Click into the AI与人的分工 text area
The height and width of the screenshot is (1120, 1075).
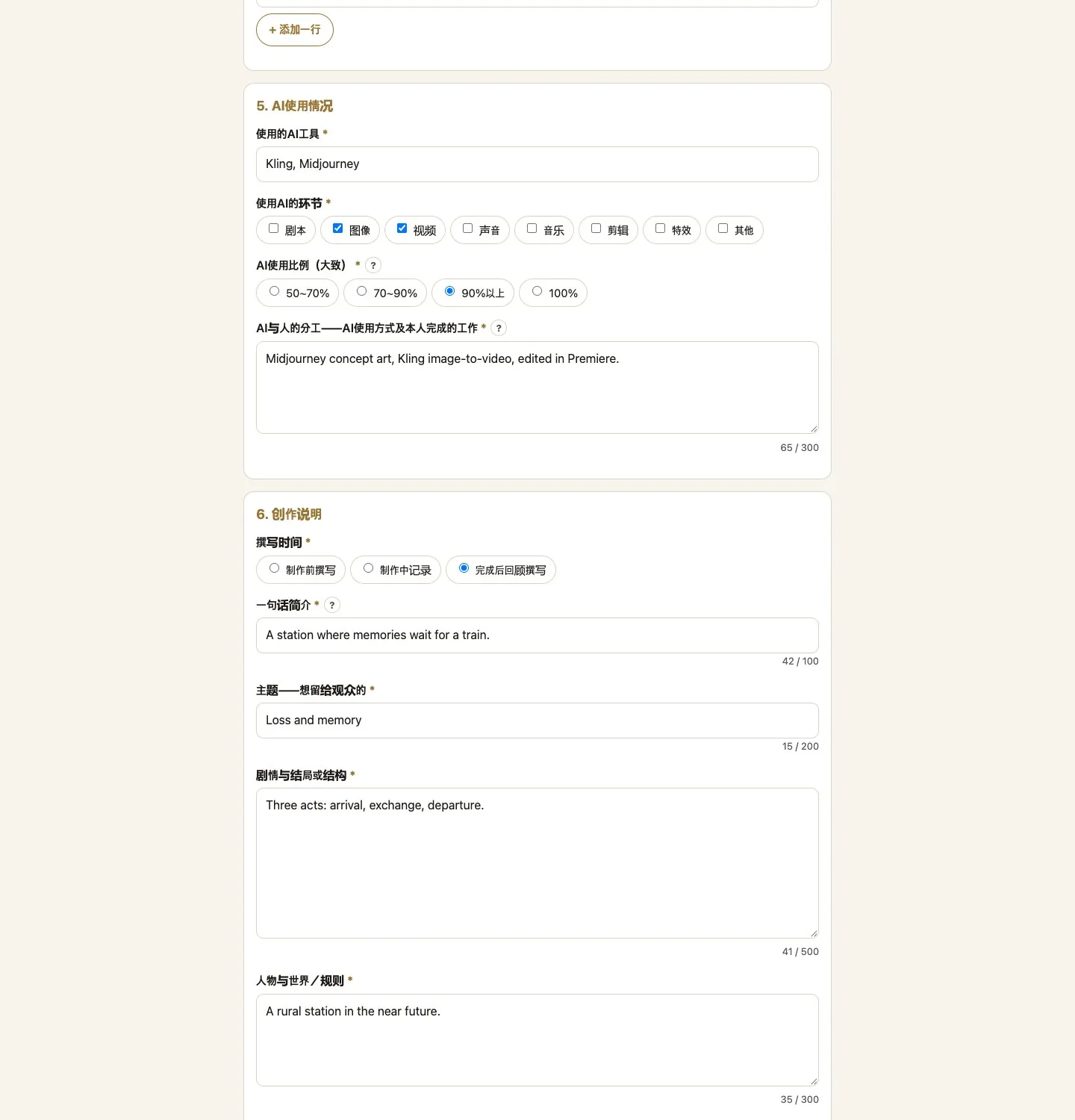pyautogui.click(x=537, y=388)
